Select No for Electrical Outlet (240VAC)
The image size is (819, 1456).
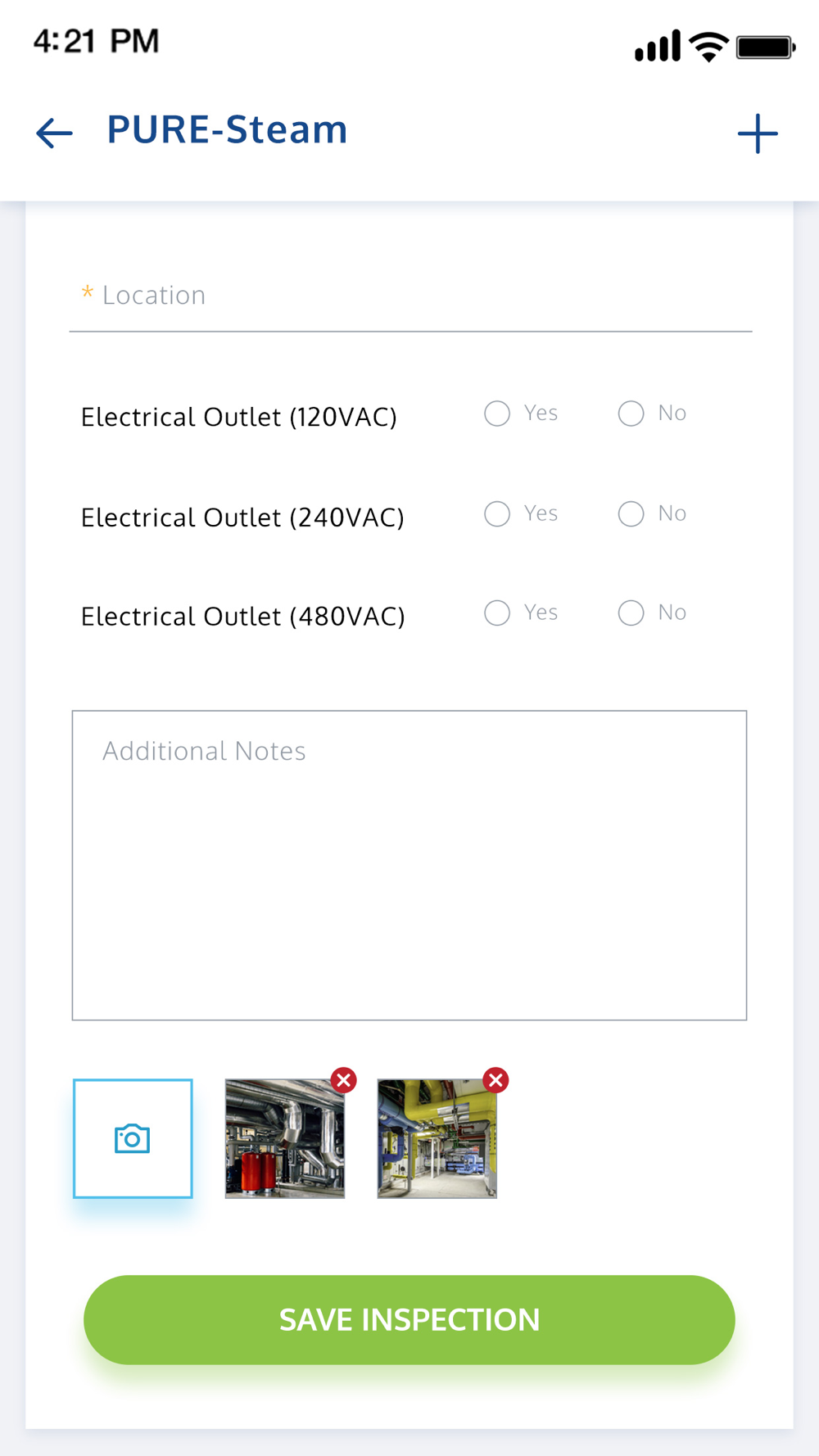click(631, 514)
